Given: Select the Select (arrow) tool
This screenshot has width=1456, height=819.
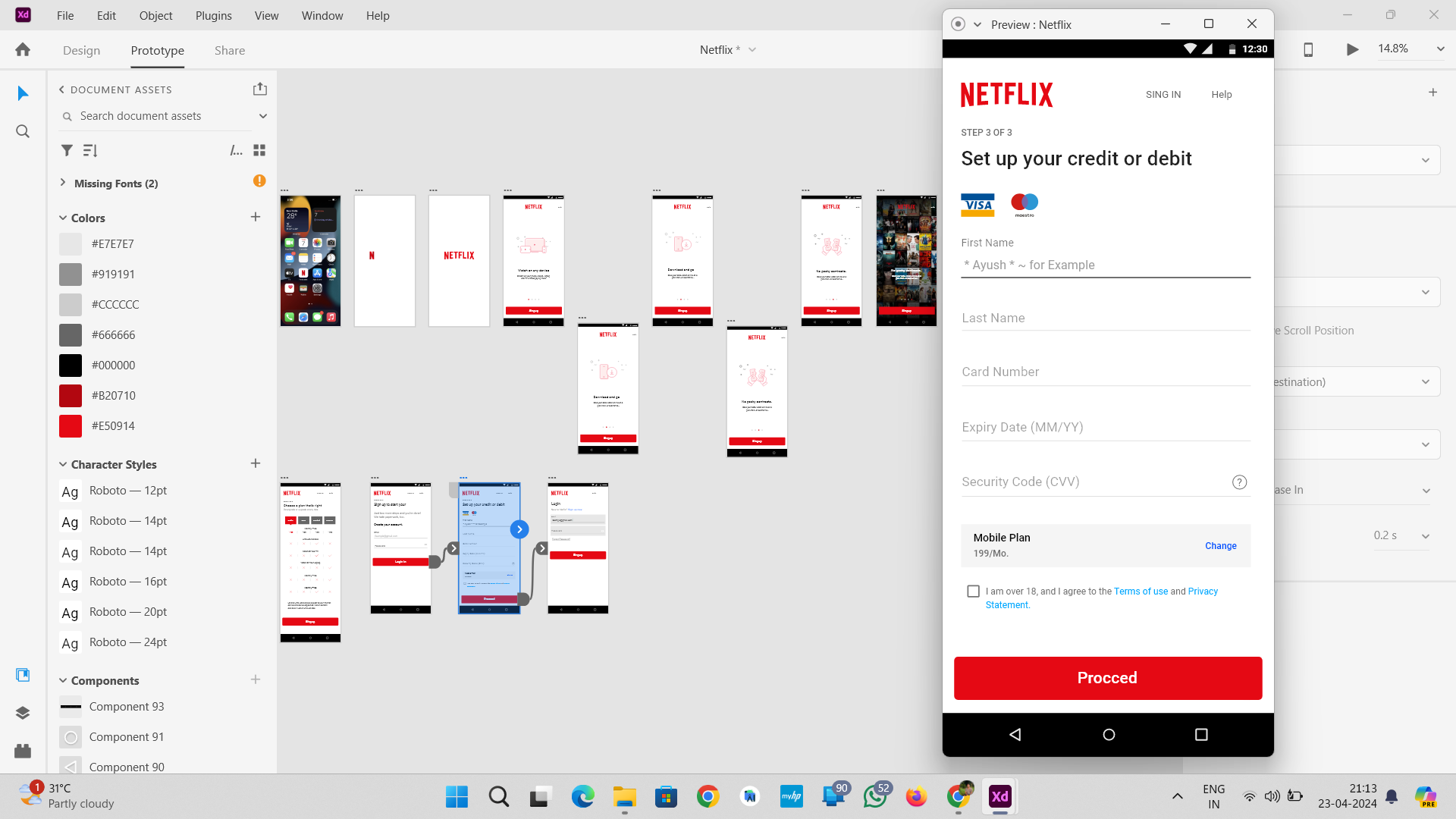Looking at the screenshot, I should 23,93.
